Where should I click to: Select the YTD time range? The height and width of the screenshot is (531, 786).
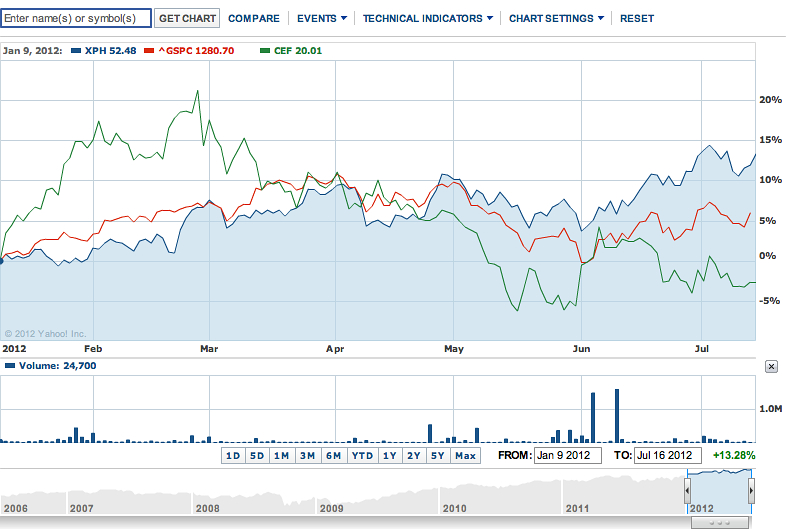point(362,455)
